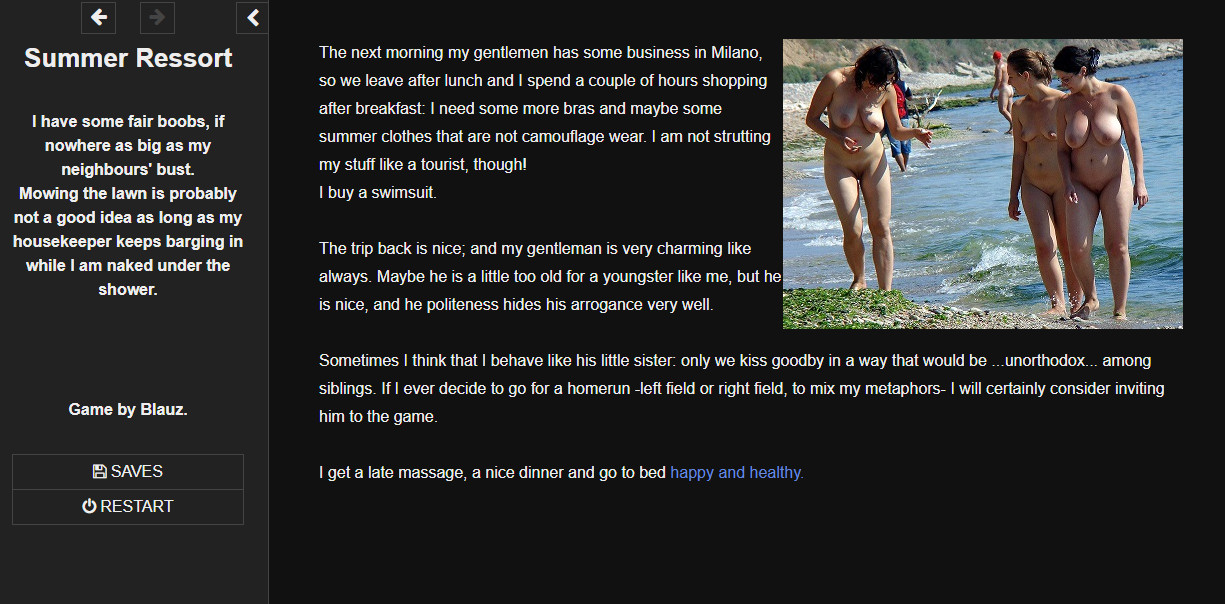Click the power icon beside RESTART
Viewport: 1225px width, 604px height.
[x=89, y=507]
